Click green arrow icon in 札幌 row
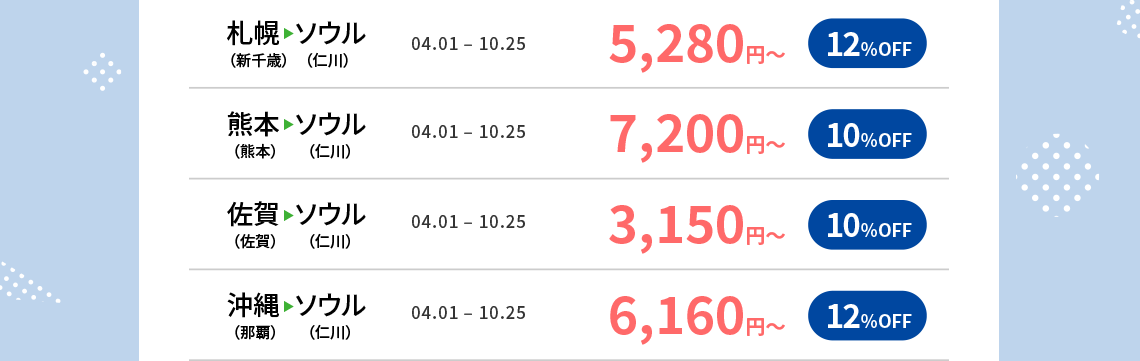Screen dimensions: 1140x361 tap(288, 33)
